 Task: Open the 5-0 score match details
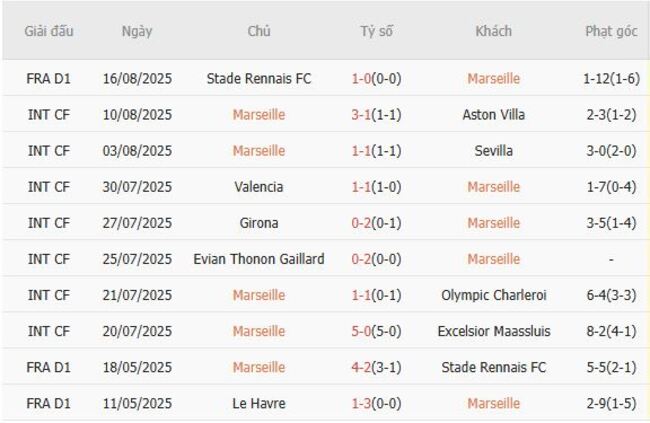point(362,331)
